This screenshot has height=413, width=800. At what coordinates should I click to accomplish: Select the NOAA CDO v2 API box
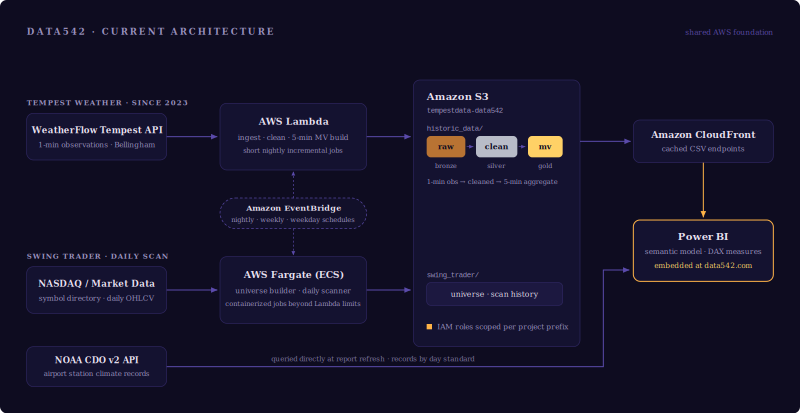[96, 367]
